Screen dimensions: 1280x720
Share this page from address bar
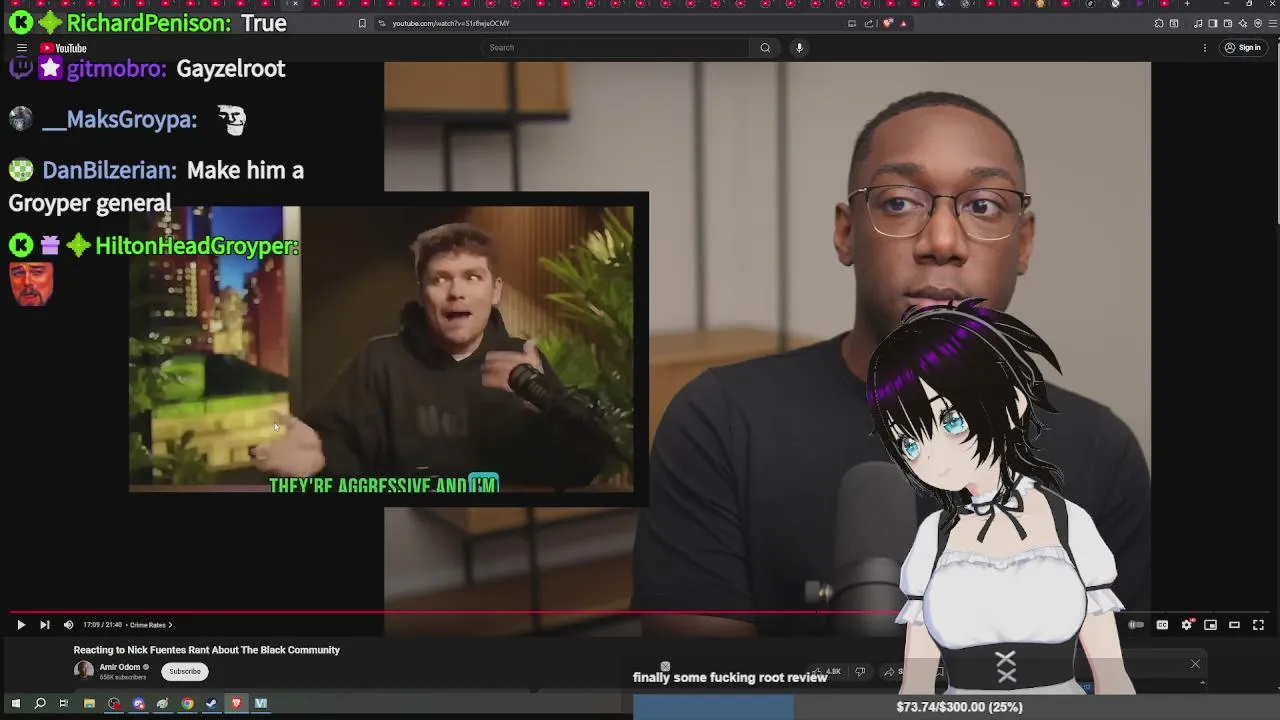pos(869,23)
